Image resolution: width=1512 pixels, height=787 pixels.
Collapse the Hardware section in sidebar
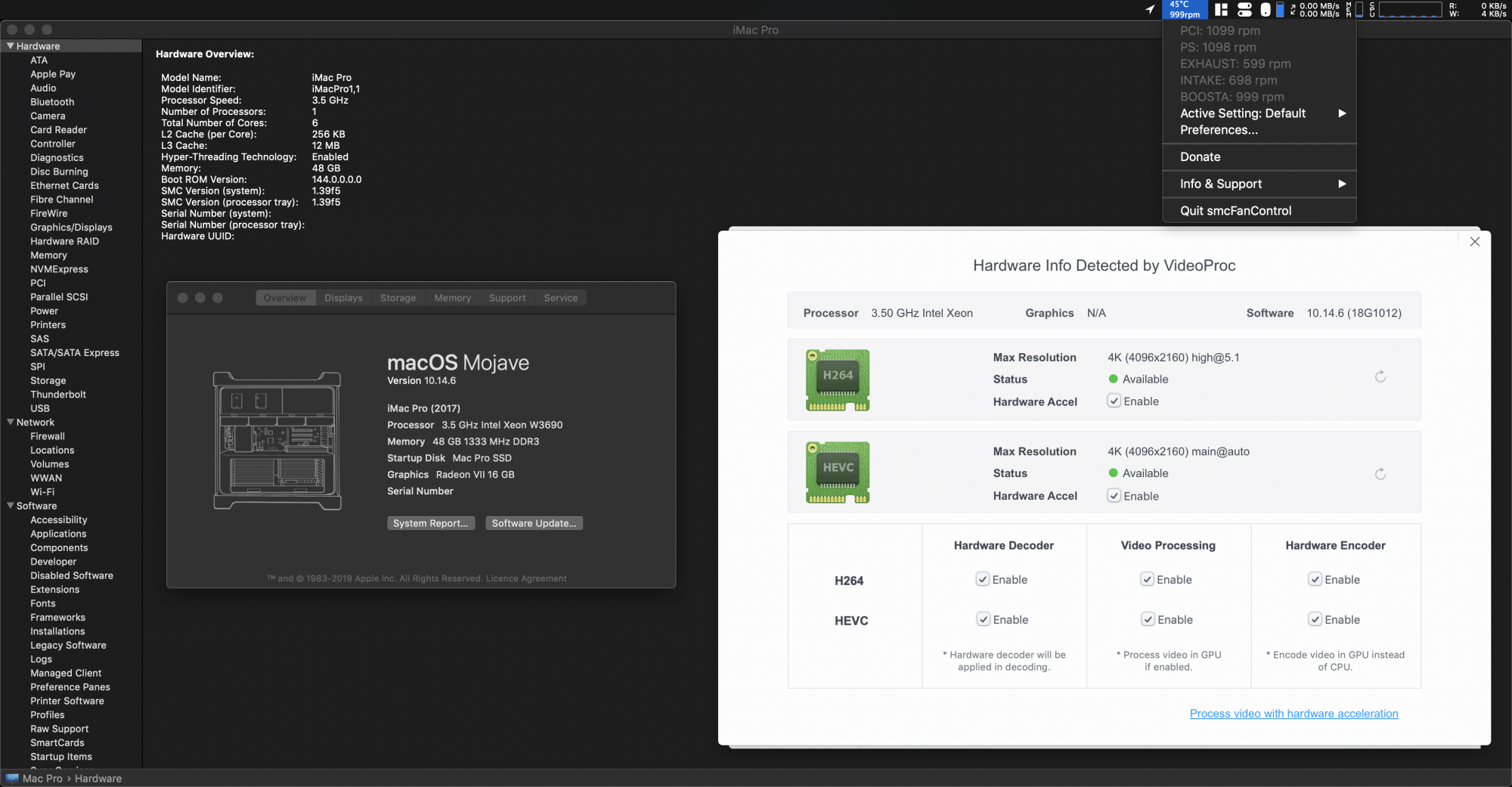tap(11, 46)
